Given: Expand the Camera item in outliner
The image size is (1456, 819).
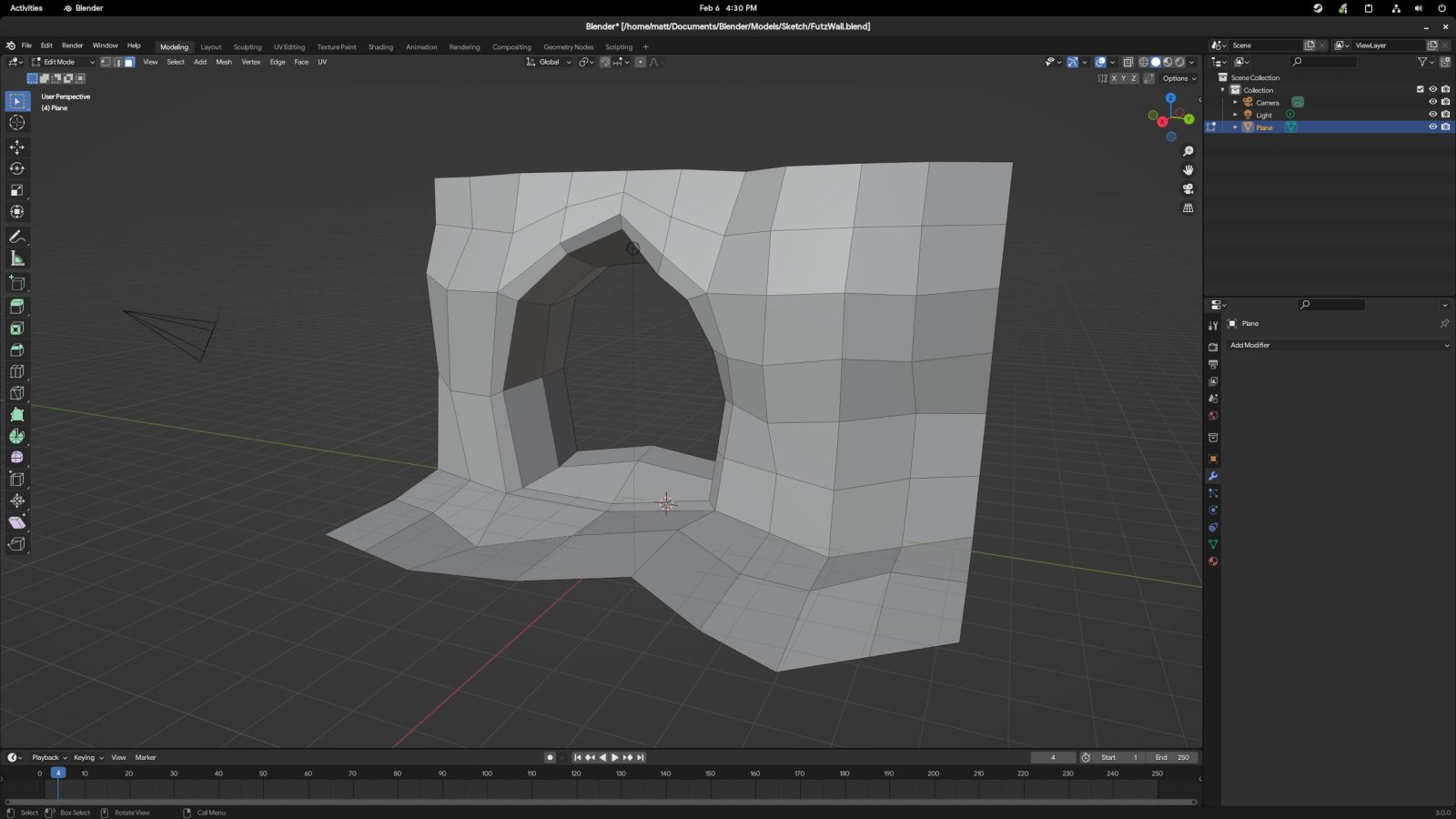Looking at the screenshot, I should coord(1235,102).
